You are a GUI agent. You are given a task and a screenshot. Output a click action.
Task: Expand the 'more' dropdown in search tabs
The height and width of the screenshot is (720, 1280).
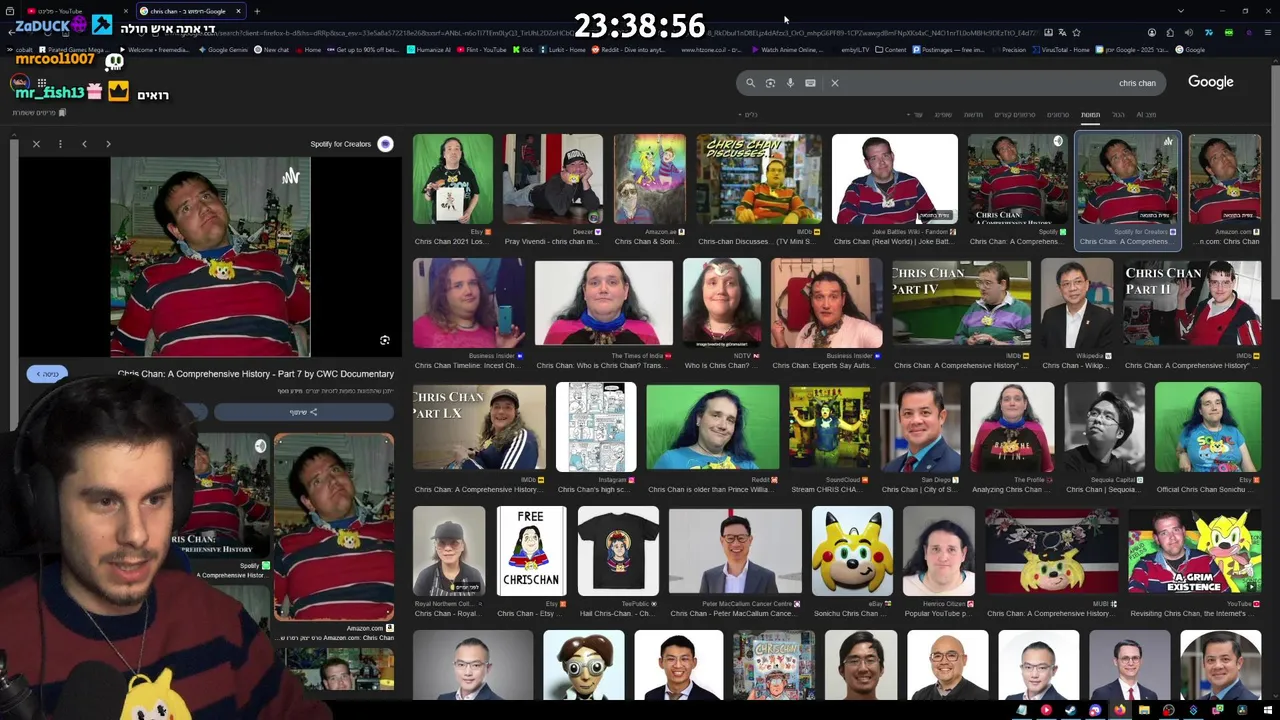tap(915, 115)
